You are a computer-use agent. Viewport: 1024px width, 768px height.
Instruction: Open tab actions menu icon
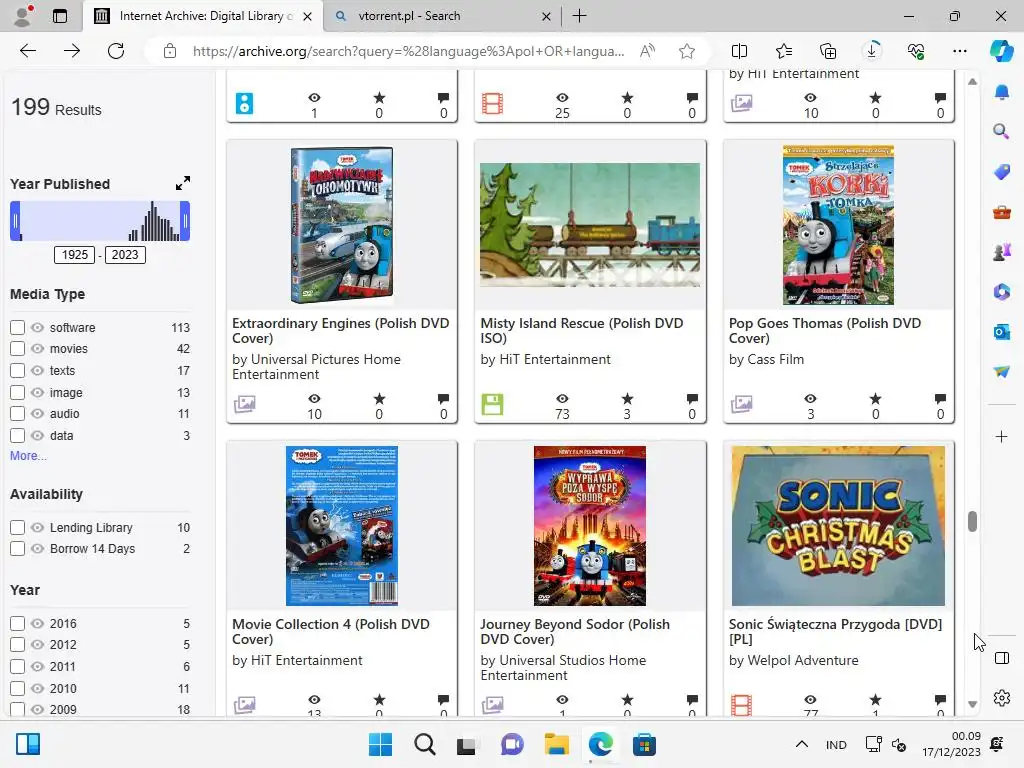(59, 16)
